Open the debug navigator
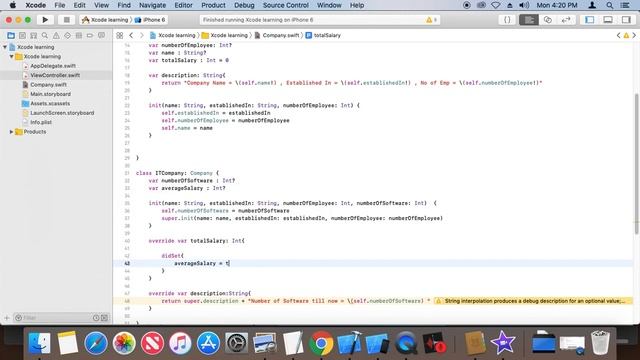640x360 pixels. point(79,36)
